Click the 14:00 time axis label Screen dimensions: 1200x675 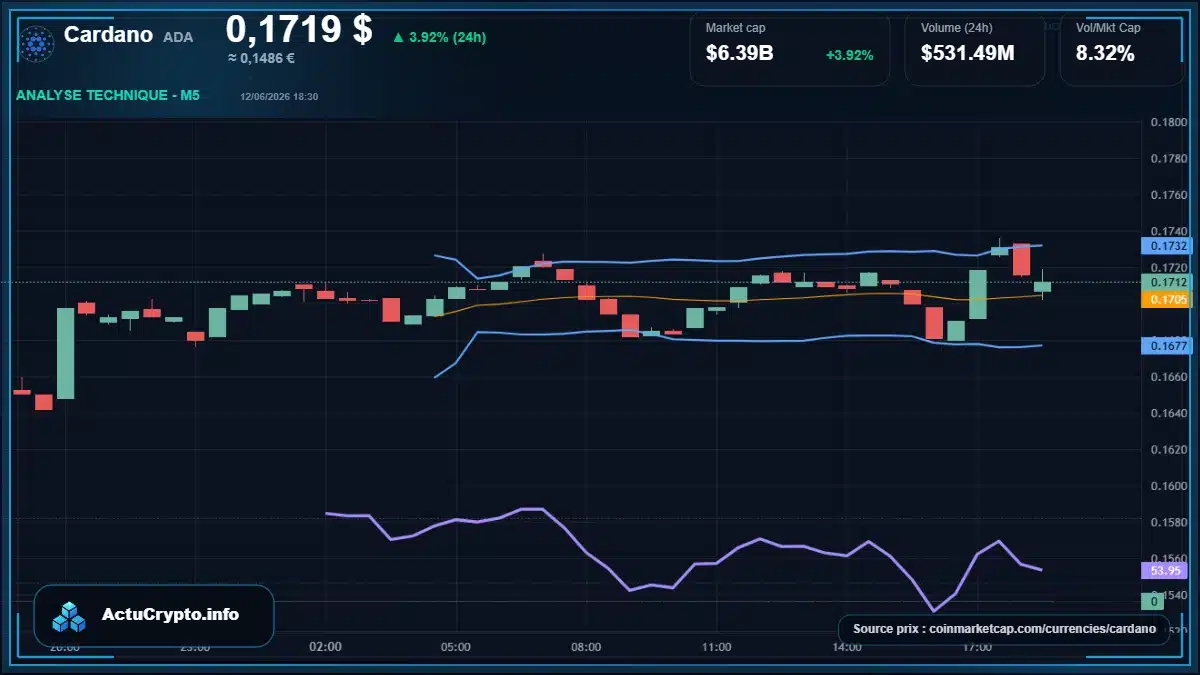pos(847,647)
